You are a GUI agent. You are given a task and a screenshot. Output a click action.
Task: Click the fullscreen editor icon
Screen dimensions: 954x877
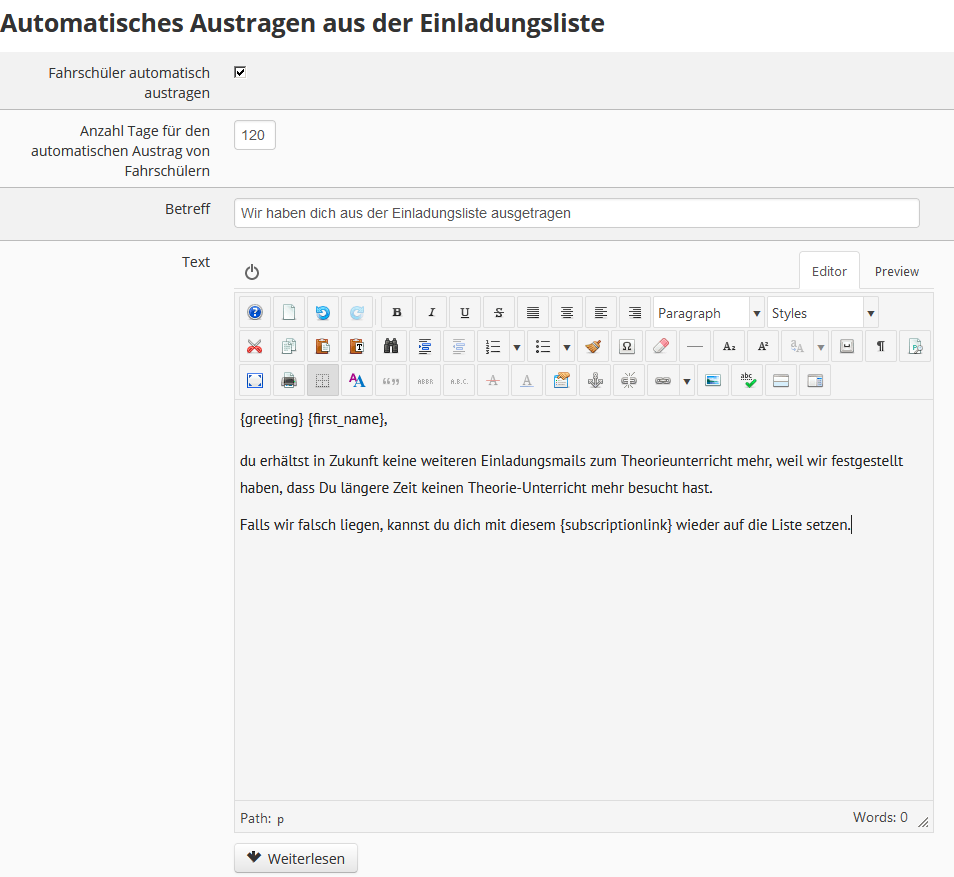tap(255, 381)
